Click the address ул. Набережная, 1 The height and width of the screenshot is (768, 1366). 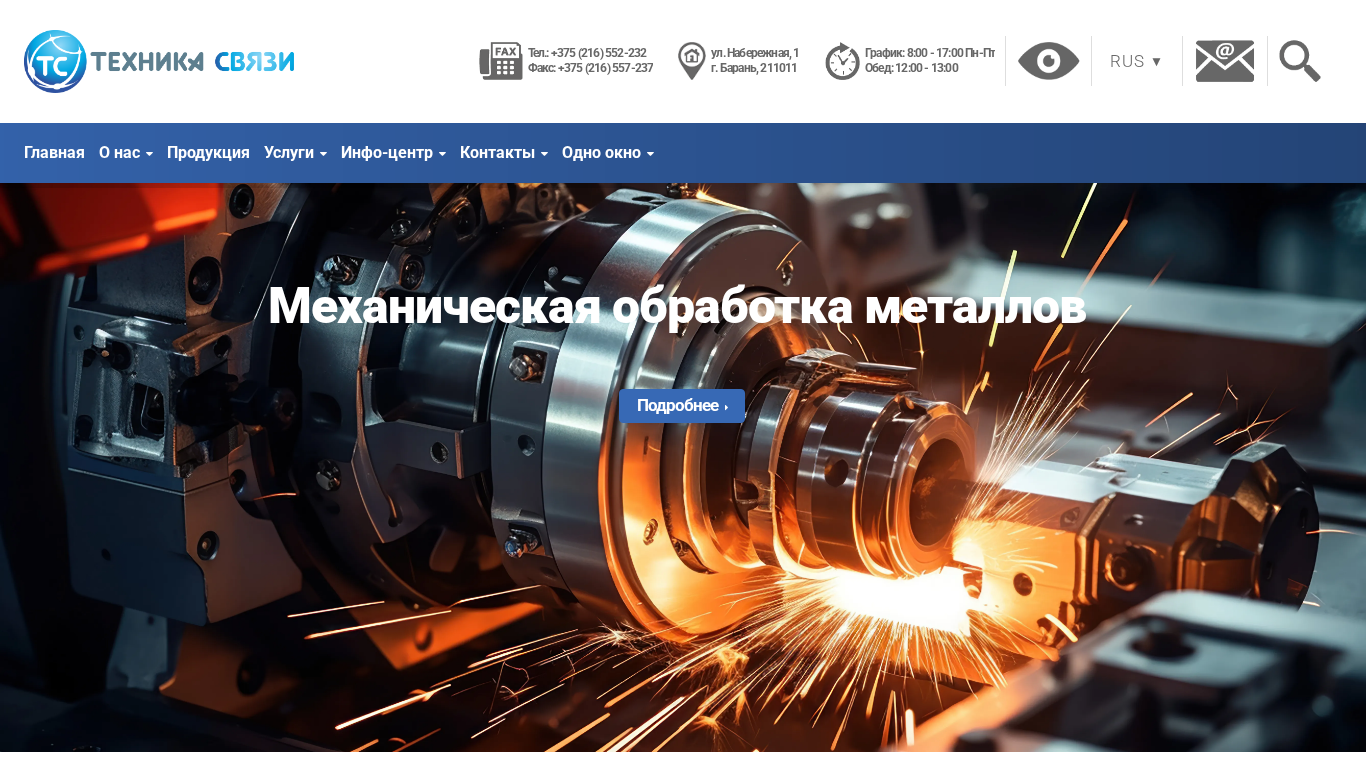click(x=755, y=53)
